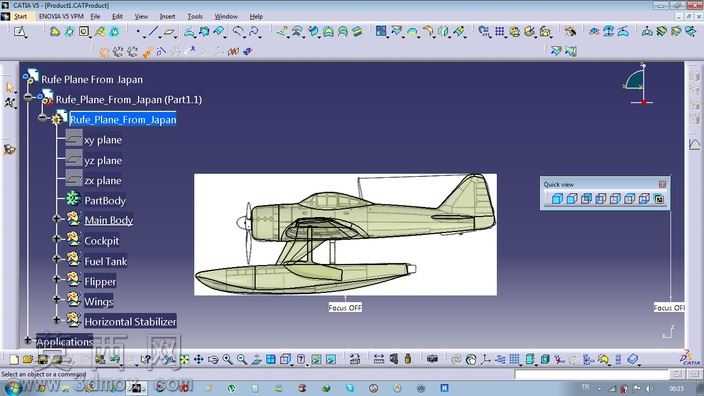Click the seaplane reference image

[x=345, y=234]
